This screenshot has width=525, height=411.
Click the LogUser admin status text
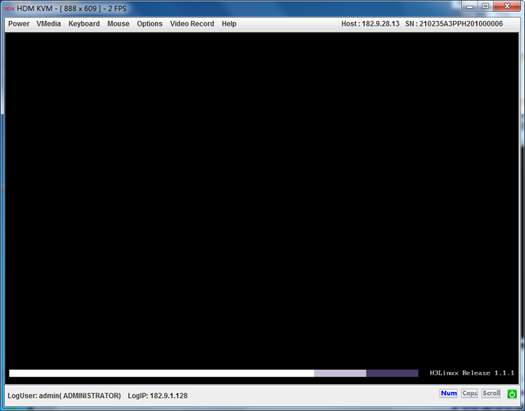click(x=64, y=396)
